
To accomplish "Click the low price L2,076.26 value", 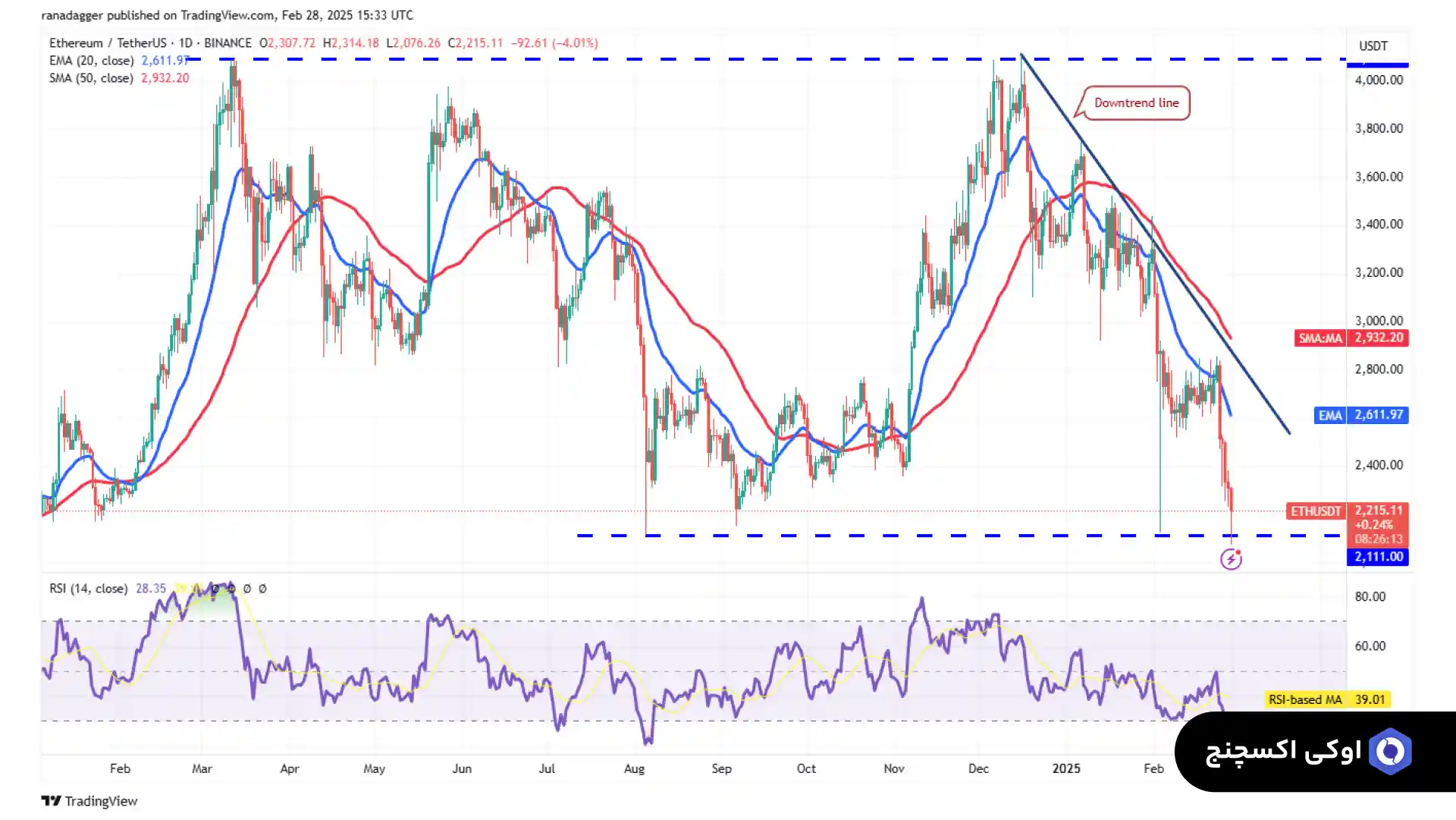I will pos(413,43).
